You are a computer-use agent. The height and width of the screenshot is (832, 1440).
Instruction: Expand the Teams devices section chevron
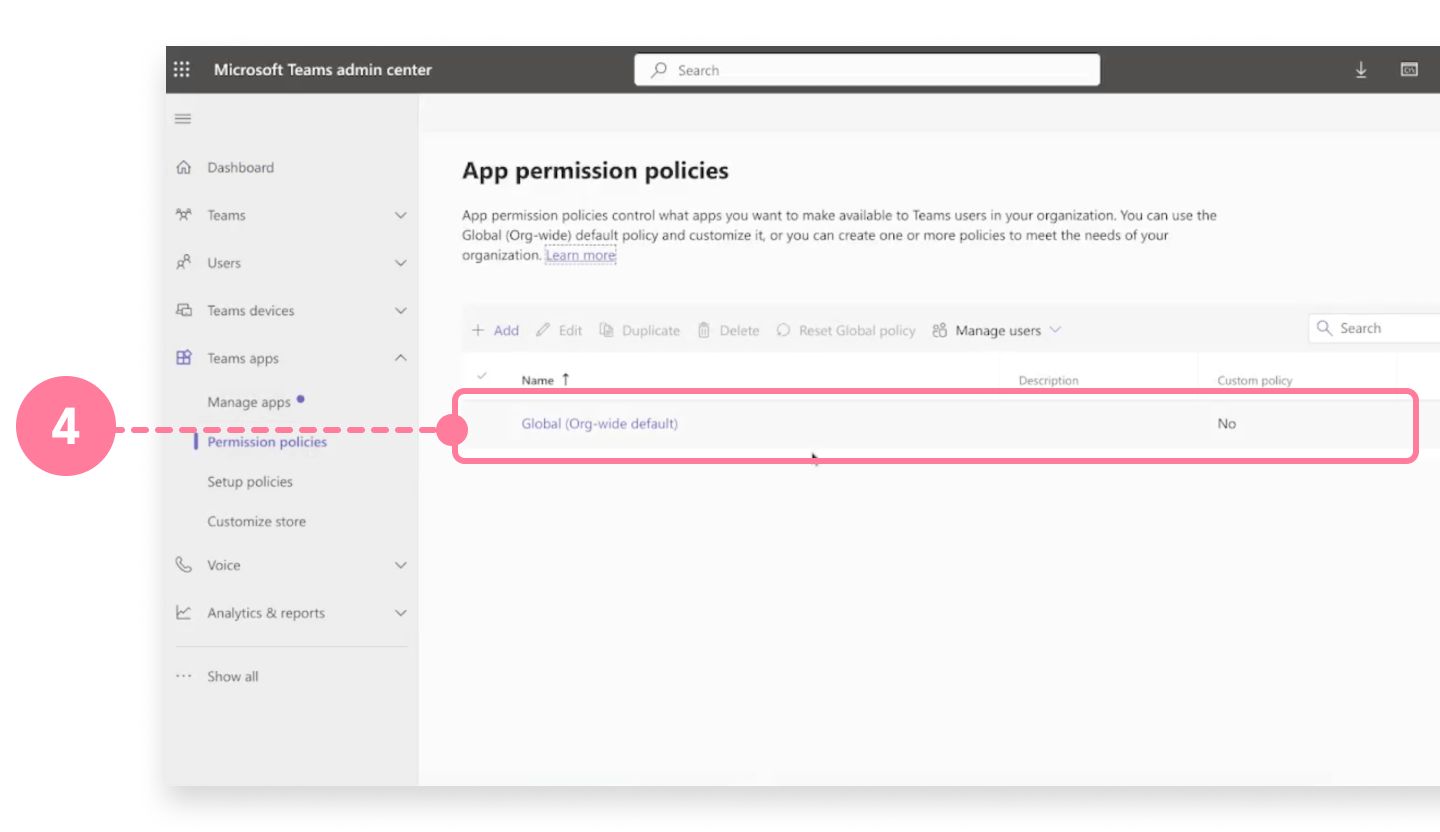pos(401,310)
